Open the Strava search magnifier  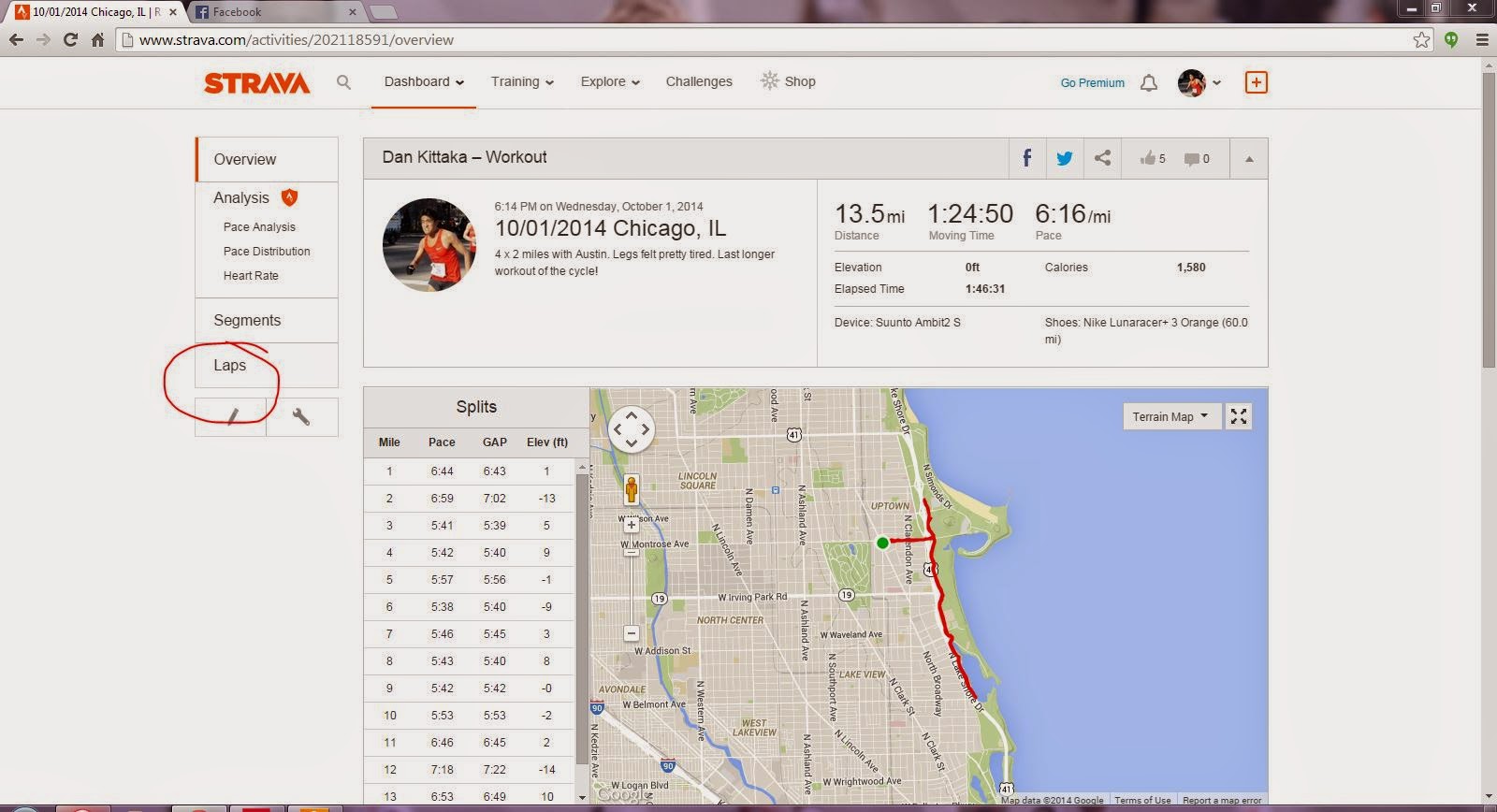pyautogui.click(x=343, y=82)
